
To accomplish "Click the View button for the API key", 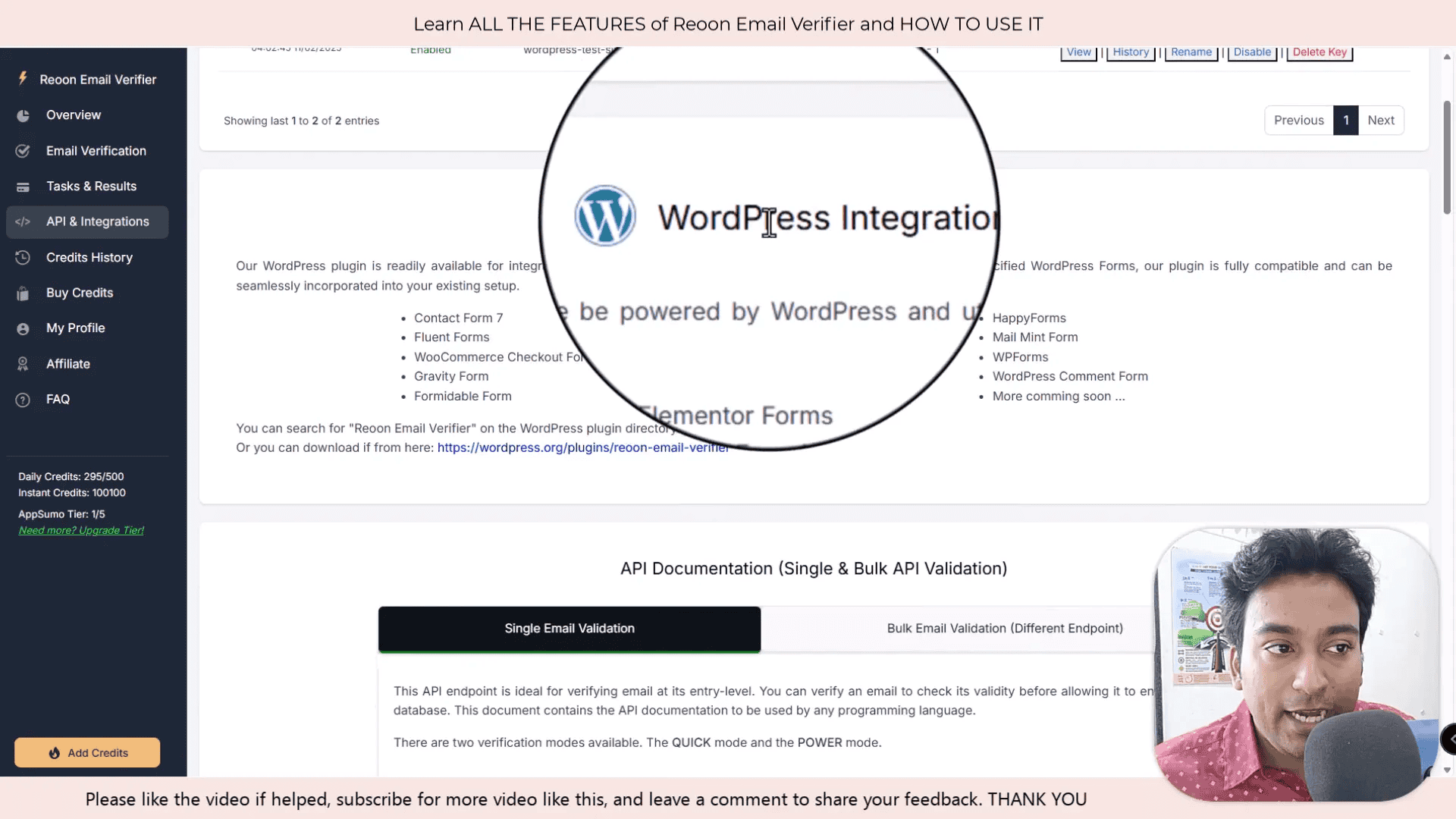I will coord(1078,52).
